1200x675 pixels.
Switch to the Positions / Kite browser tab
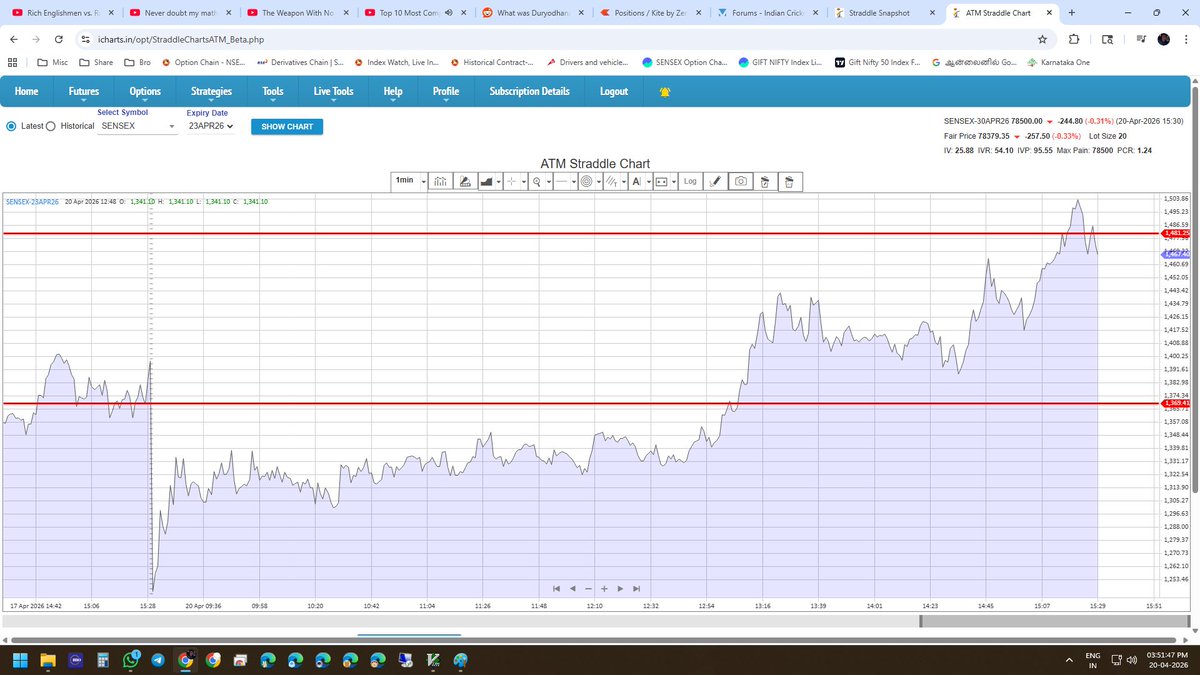point(652,13)
